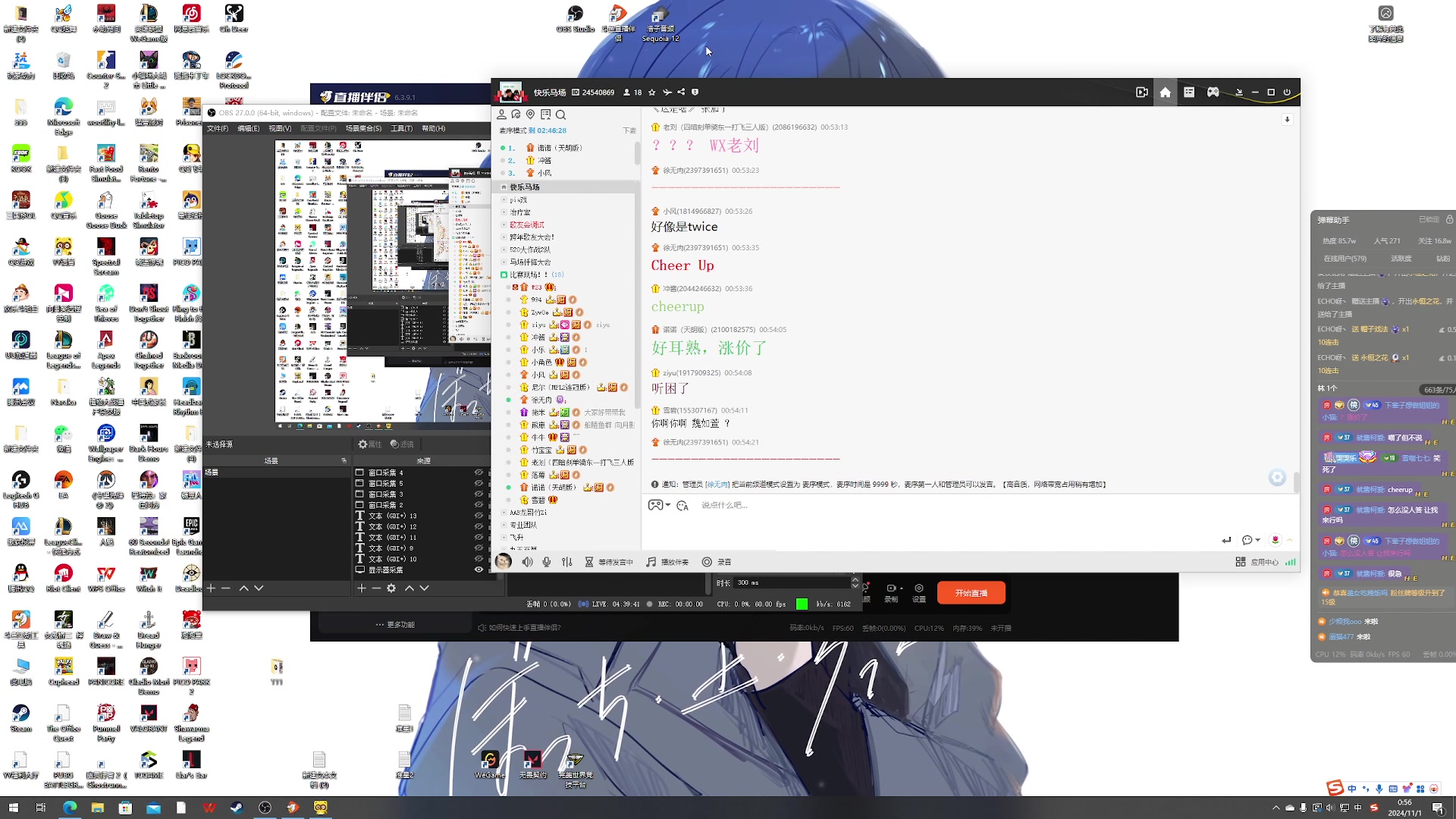Click the microphone icon in YY bottom bar

pyautogui.click(x=547, y=562)
